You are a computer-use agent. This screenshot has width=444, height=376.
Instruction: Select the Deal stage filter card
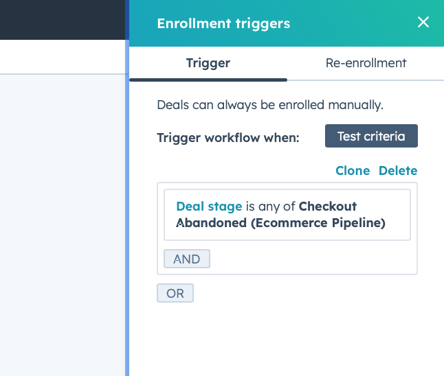point(287,215)
